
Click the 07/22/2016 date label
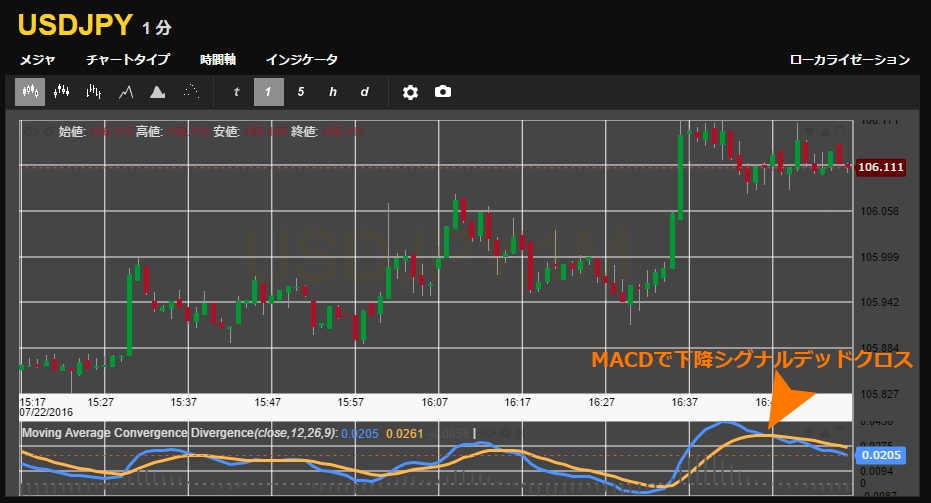46,412
